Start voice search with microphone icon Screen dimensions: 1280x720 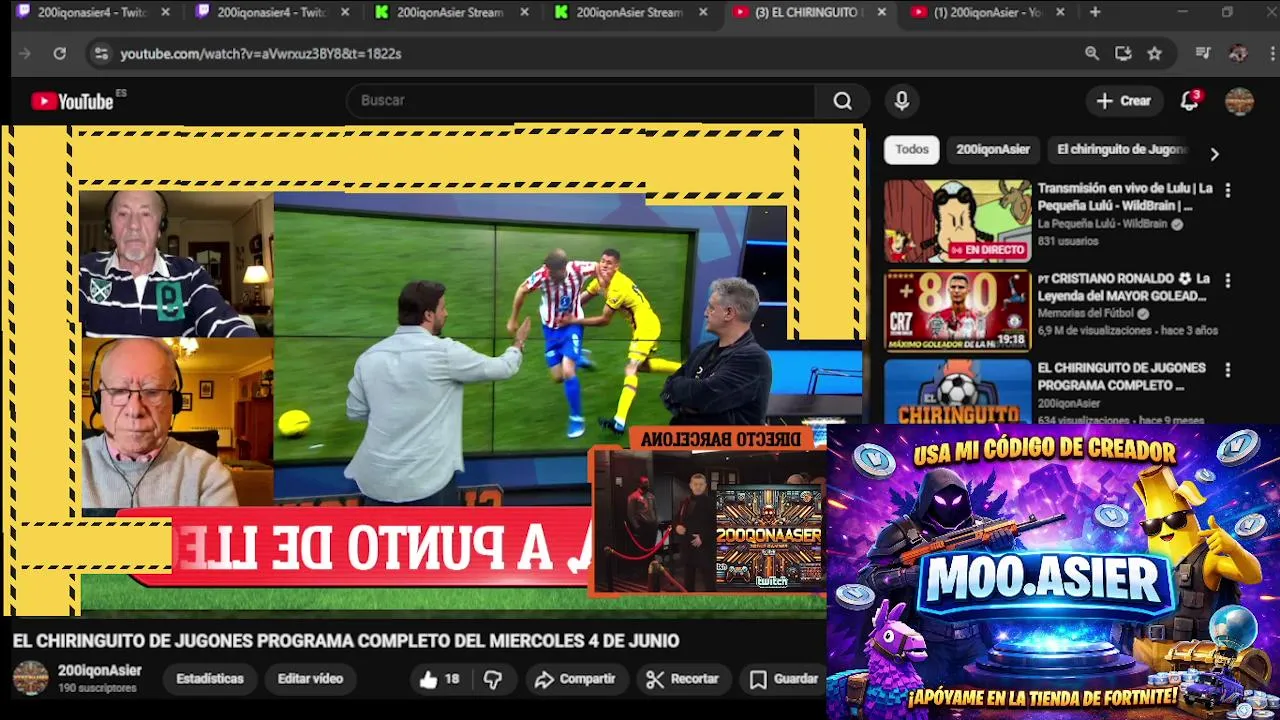(901, 101)
